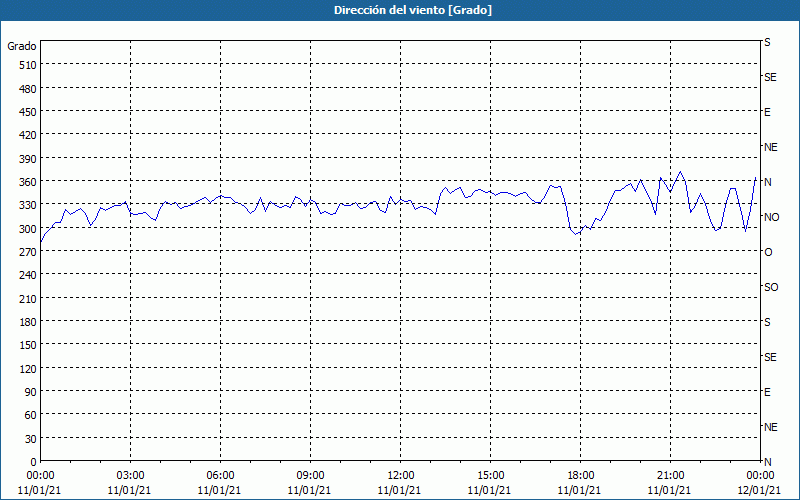Click the 270 degree axis label

click(x=29, y=252)
